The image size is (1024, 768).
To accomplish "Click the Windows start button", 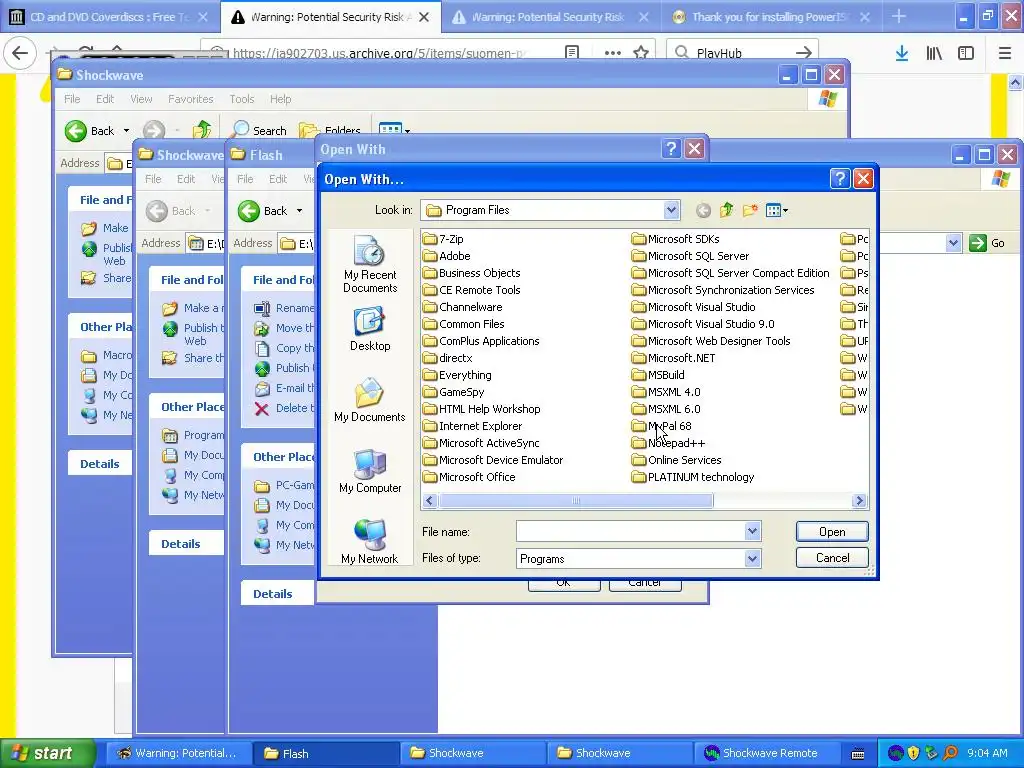I will [x=48, y=753].
